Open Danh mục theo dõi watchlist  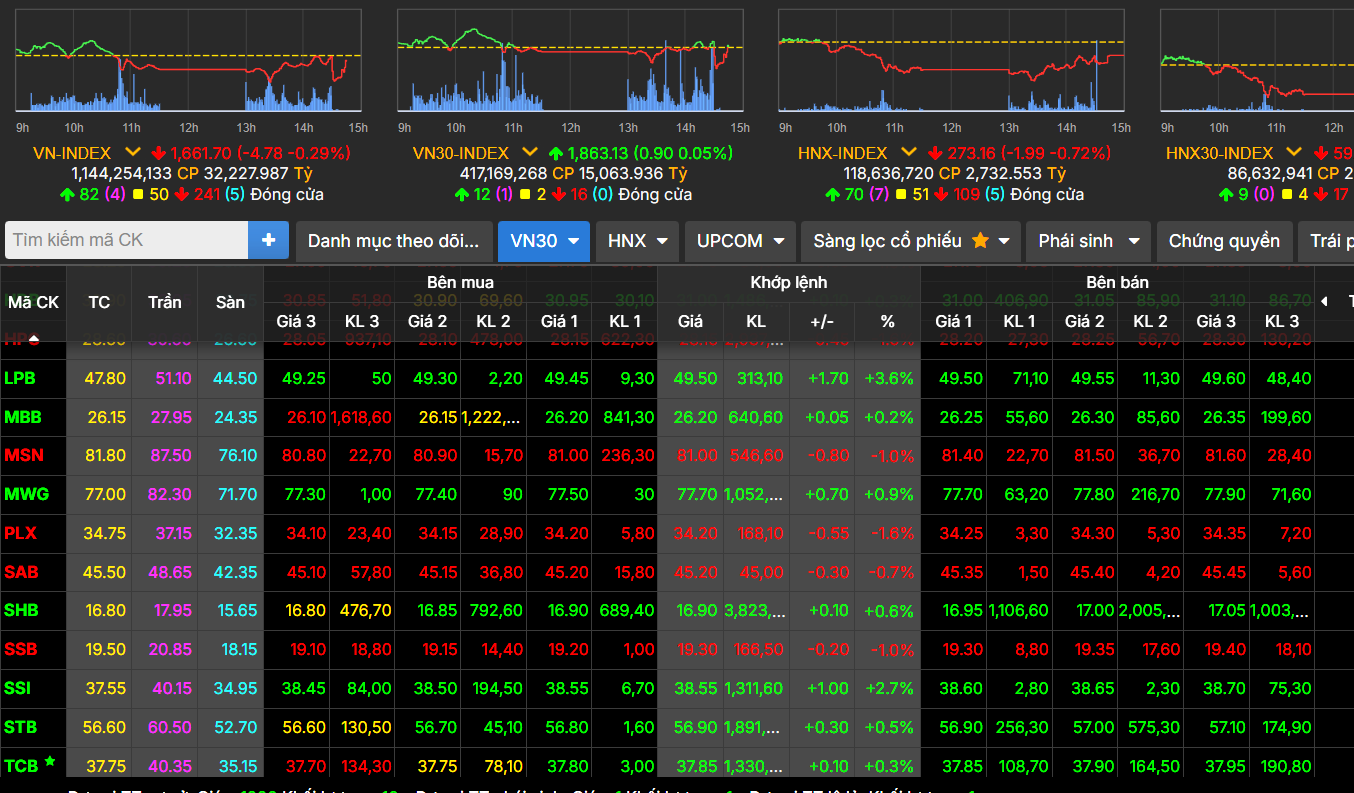click(393, 241)
